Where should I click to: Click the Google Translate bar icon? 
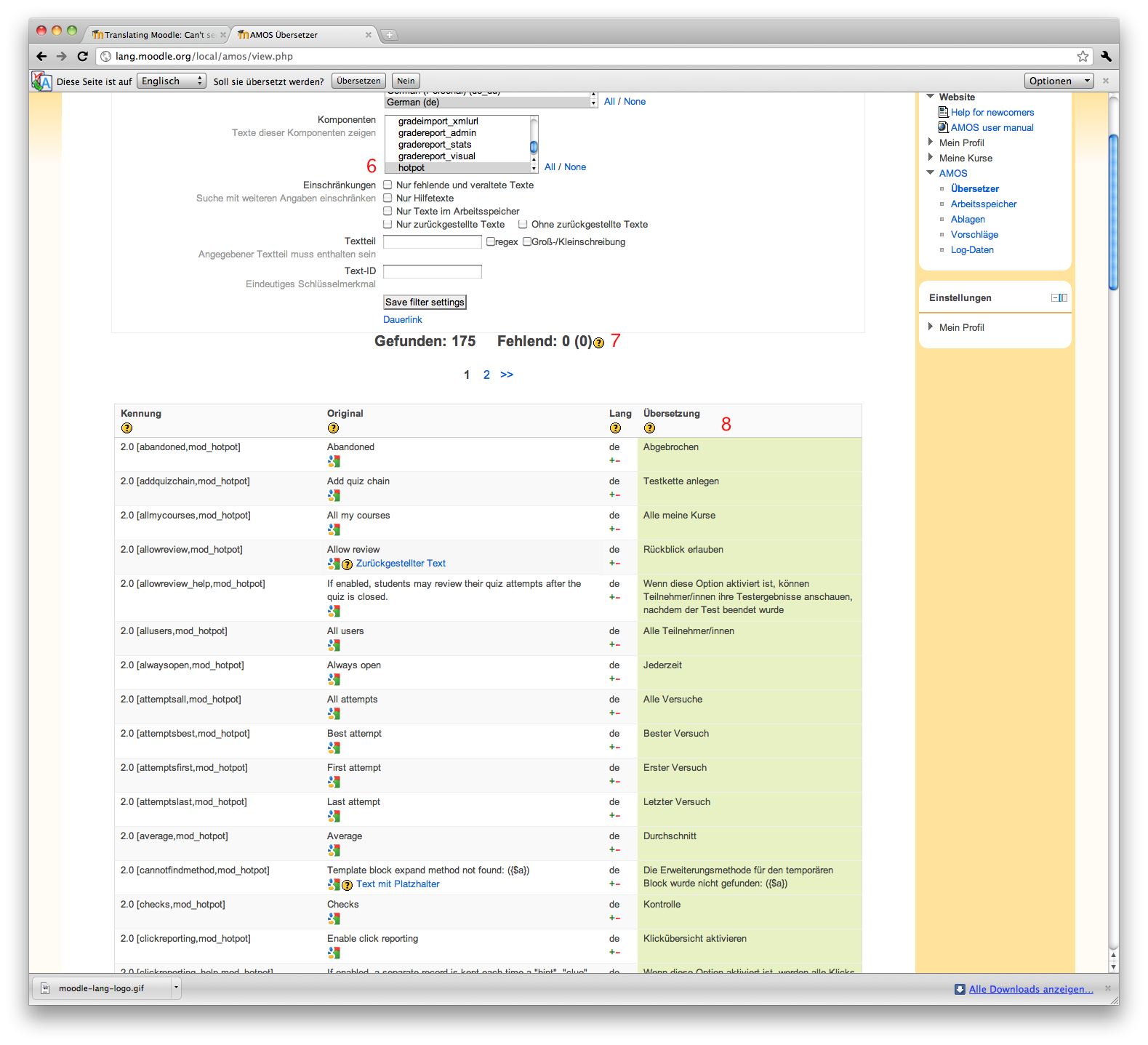point(42,81)
